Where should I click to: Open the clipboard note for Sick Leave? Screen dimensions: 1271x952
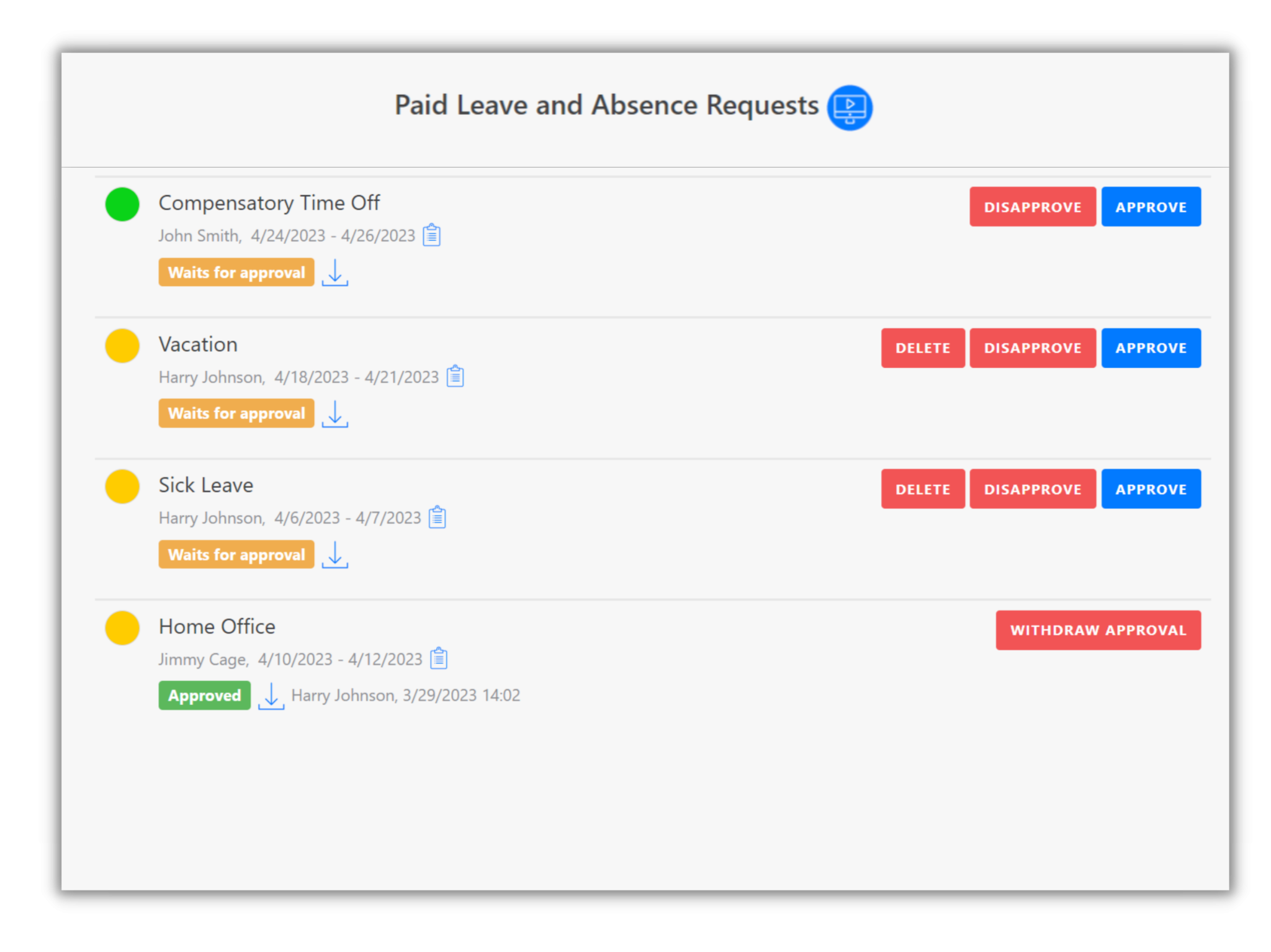[437, 517]
